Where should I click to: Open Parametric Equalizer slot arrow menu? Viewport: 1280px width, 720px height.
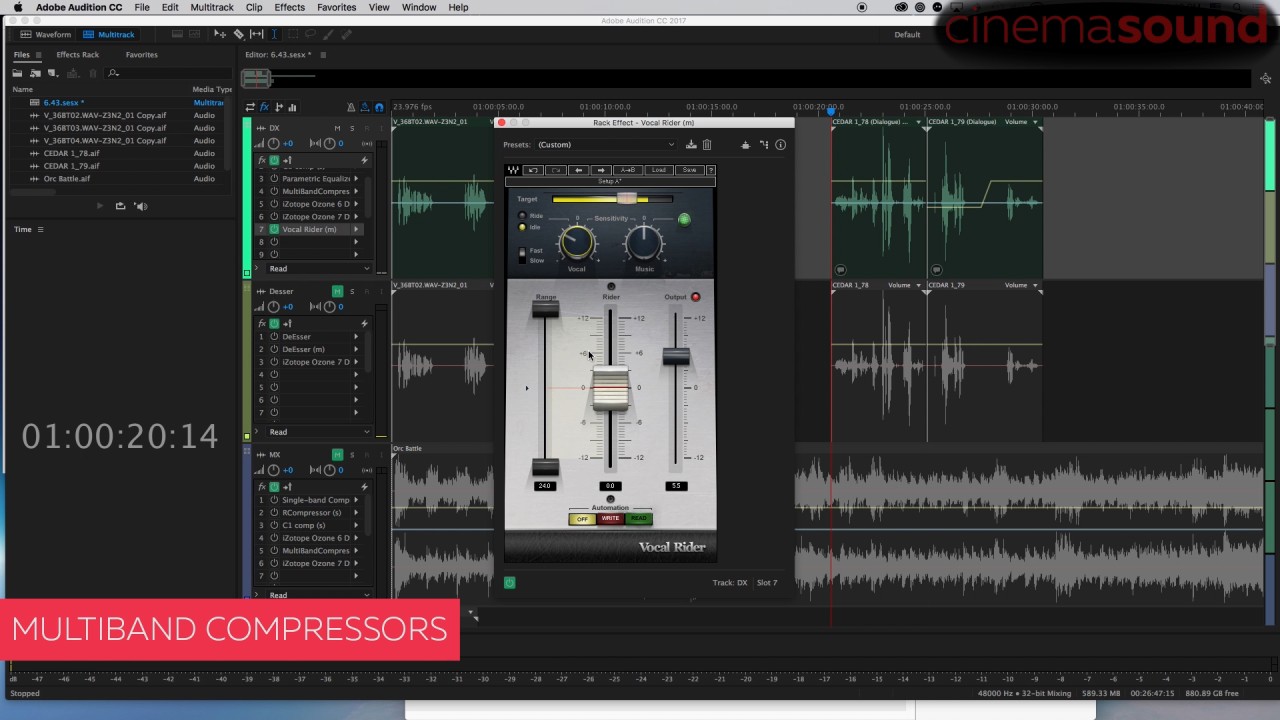356,179
